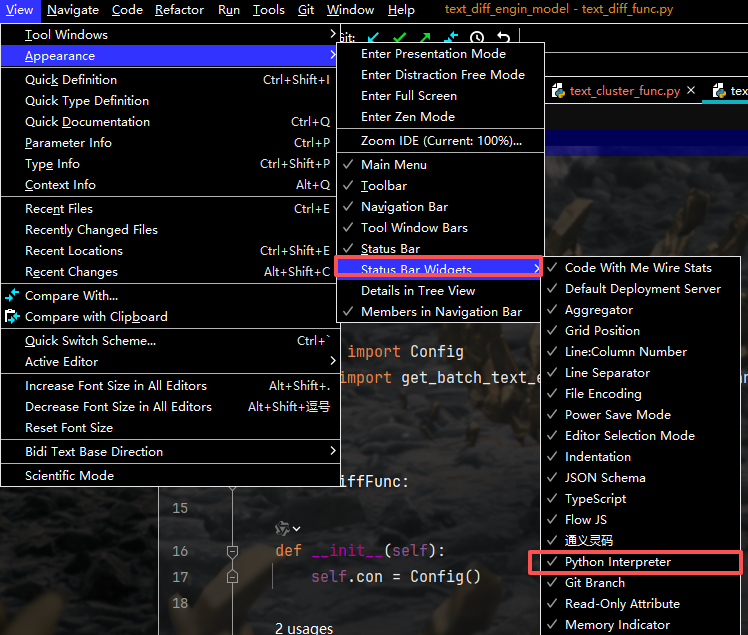Switch to the text_cluster_func.py tab

tap(625, 91)
